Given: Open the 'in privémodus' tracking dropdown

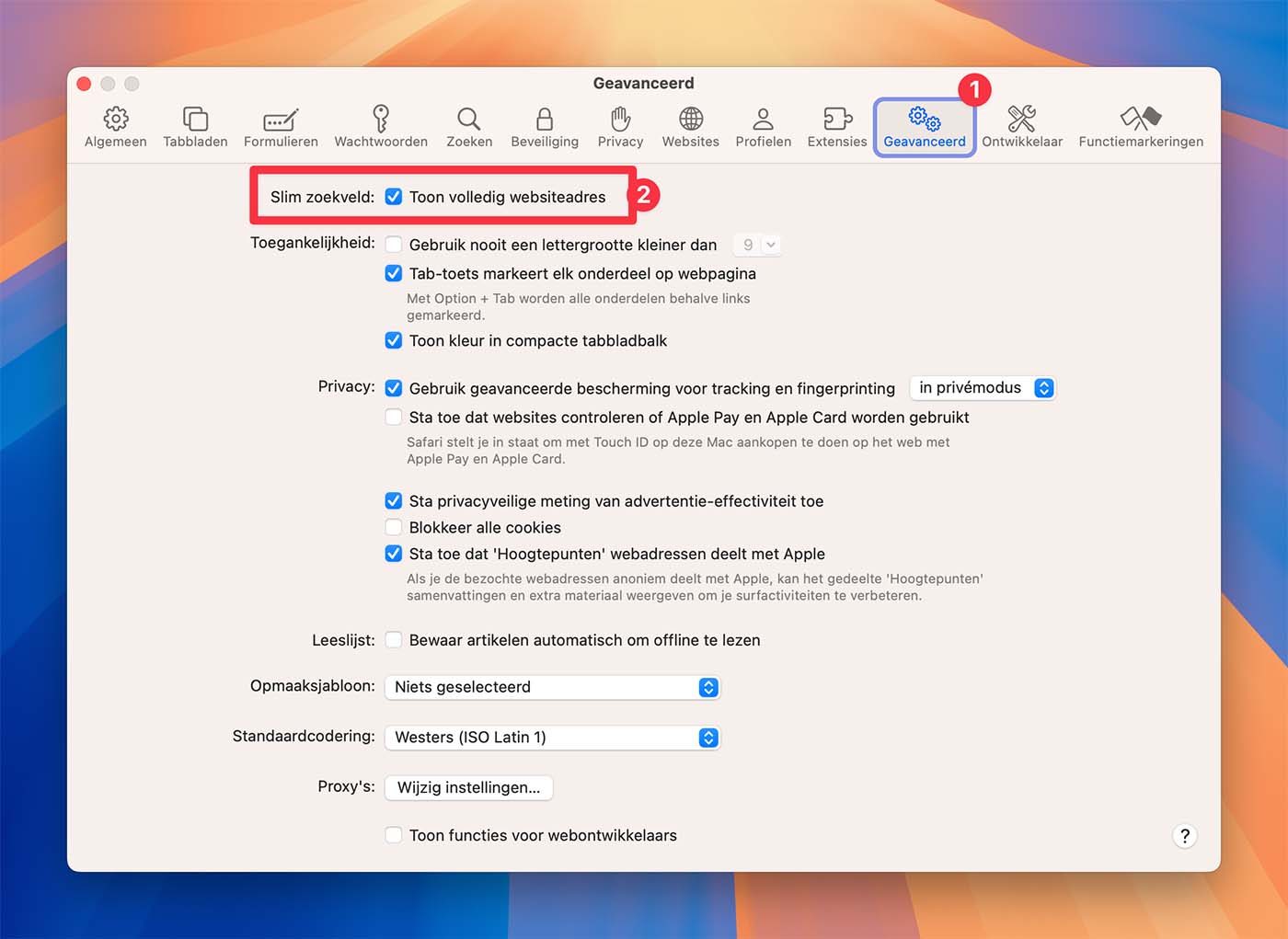Looking at the screenshot, I should click(x=983, y=388).
